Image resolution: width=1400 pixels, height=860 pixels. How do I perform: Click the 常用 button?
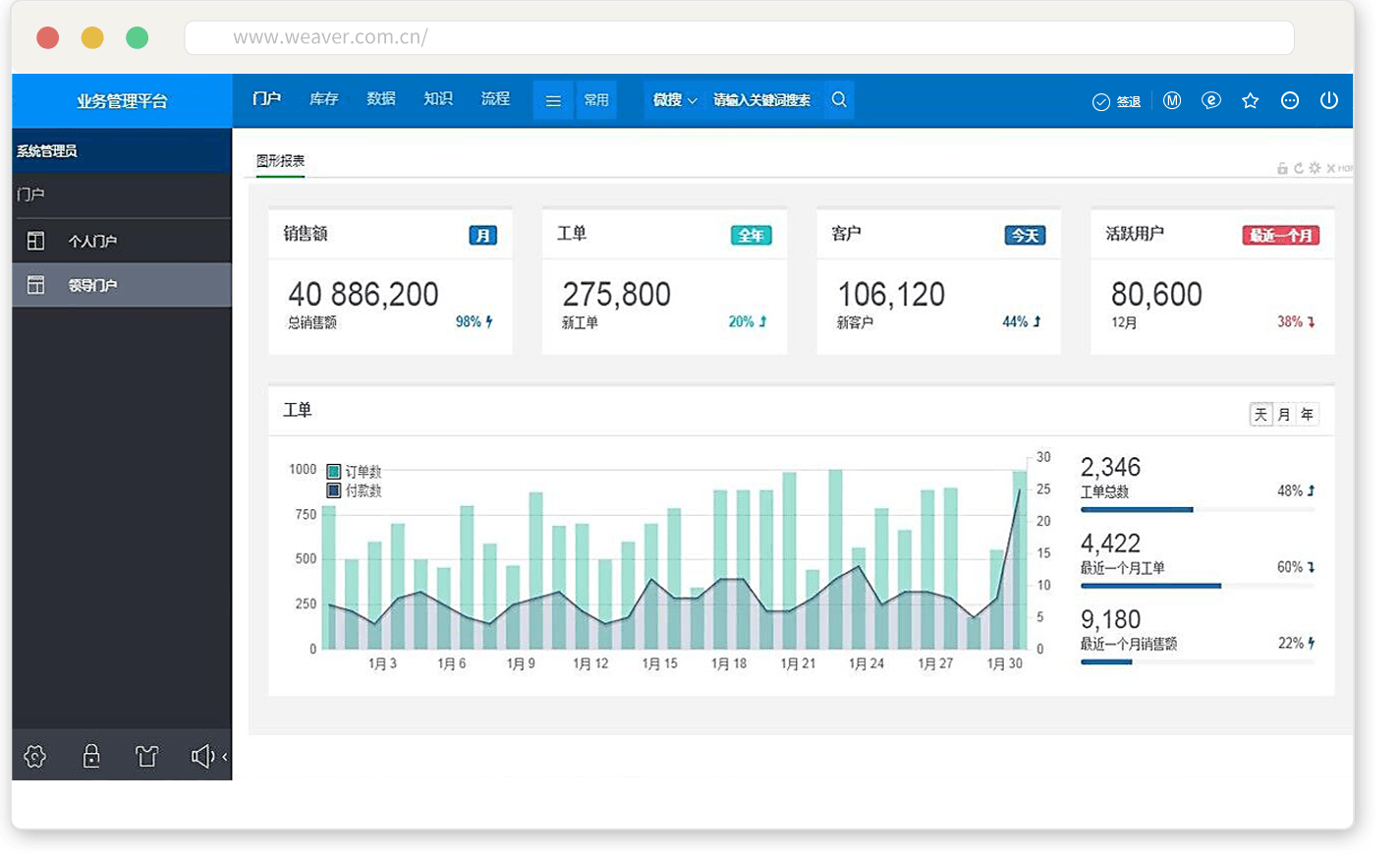596,100
